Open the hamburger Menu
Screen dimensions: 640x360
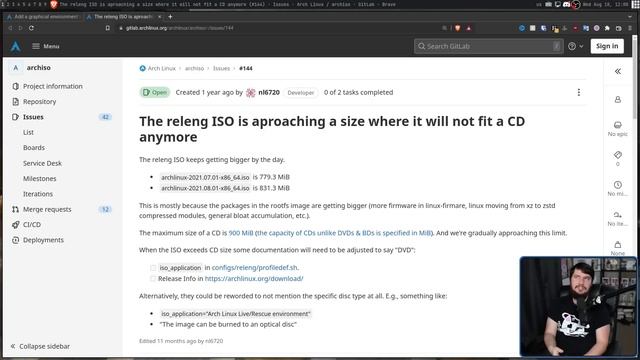(x=46, y=46)
